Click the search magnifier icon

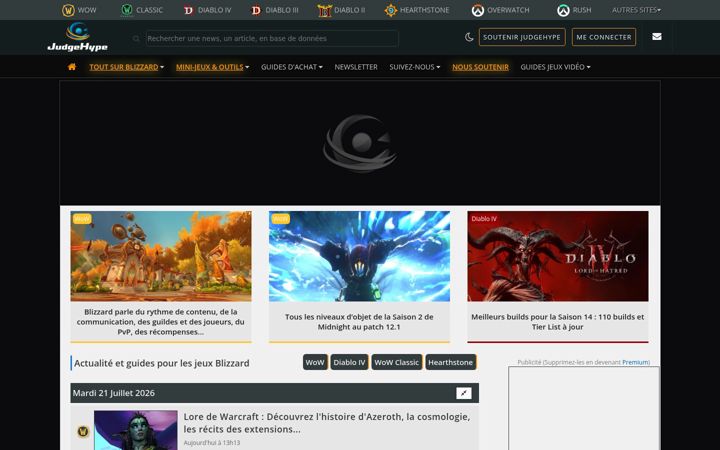tap(136, 39)
